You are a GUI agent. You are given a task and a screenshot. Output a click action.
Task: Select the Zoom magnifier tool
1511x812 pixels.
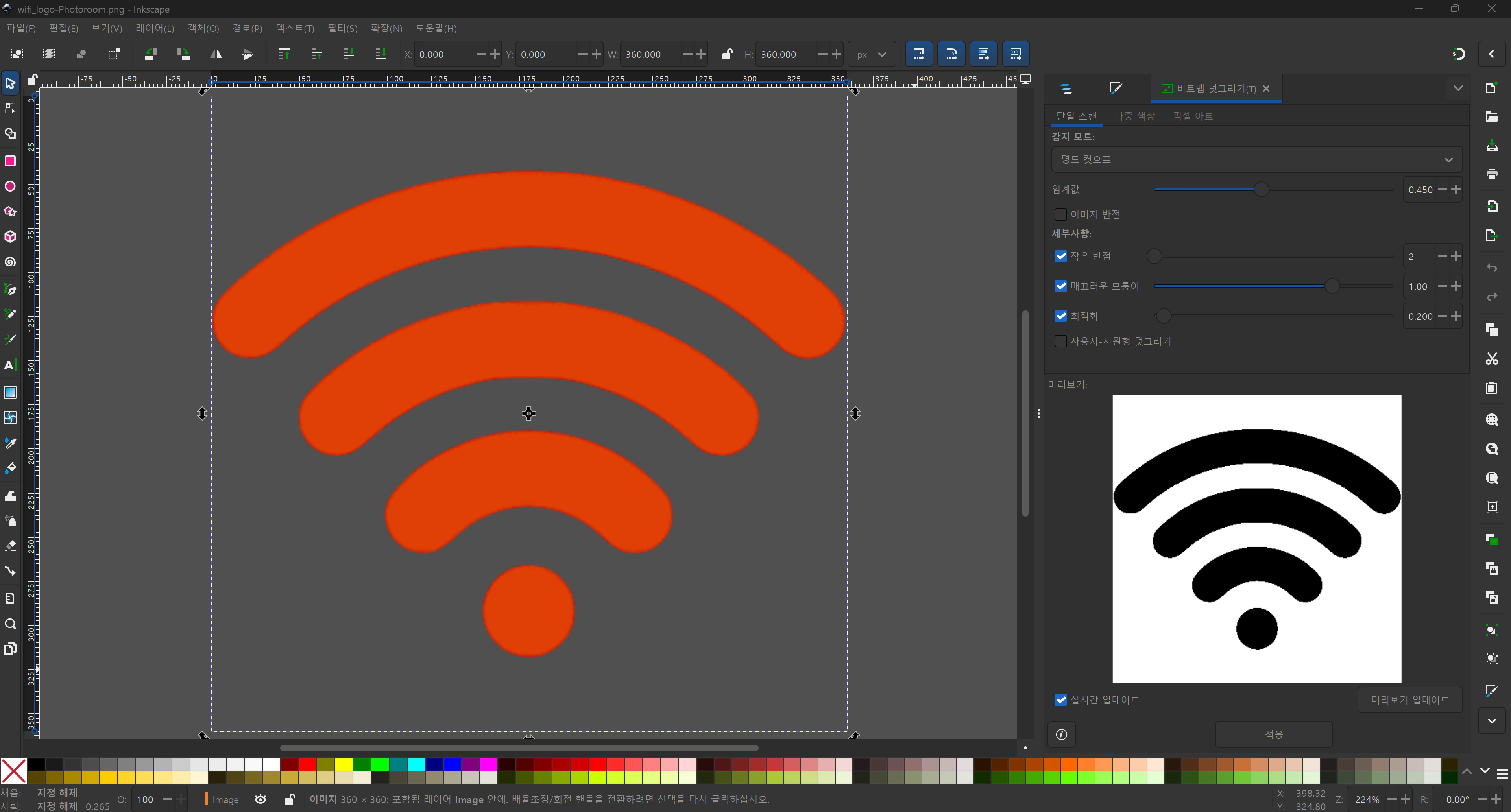pos(10,624)
